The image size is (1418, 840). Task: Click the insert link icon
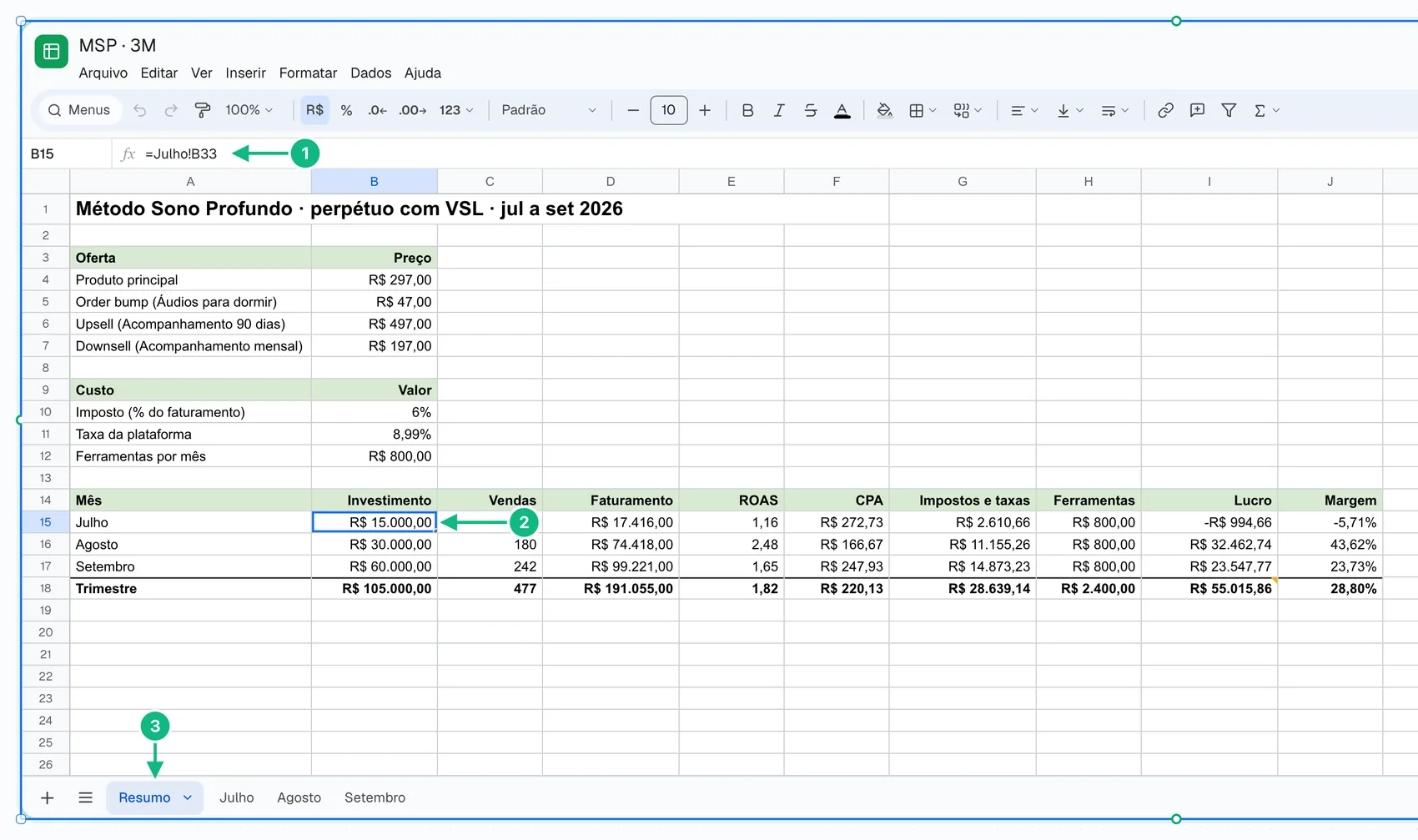[1165, 110]
